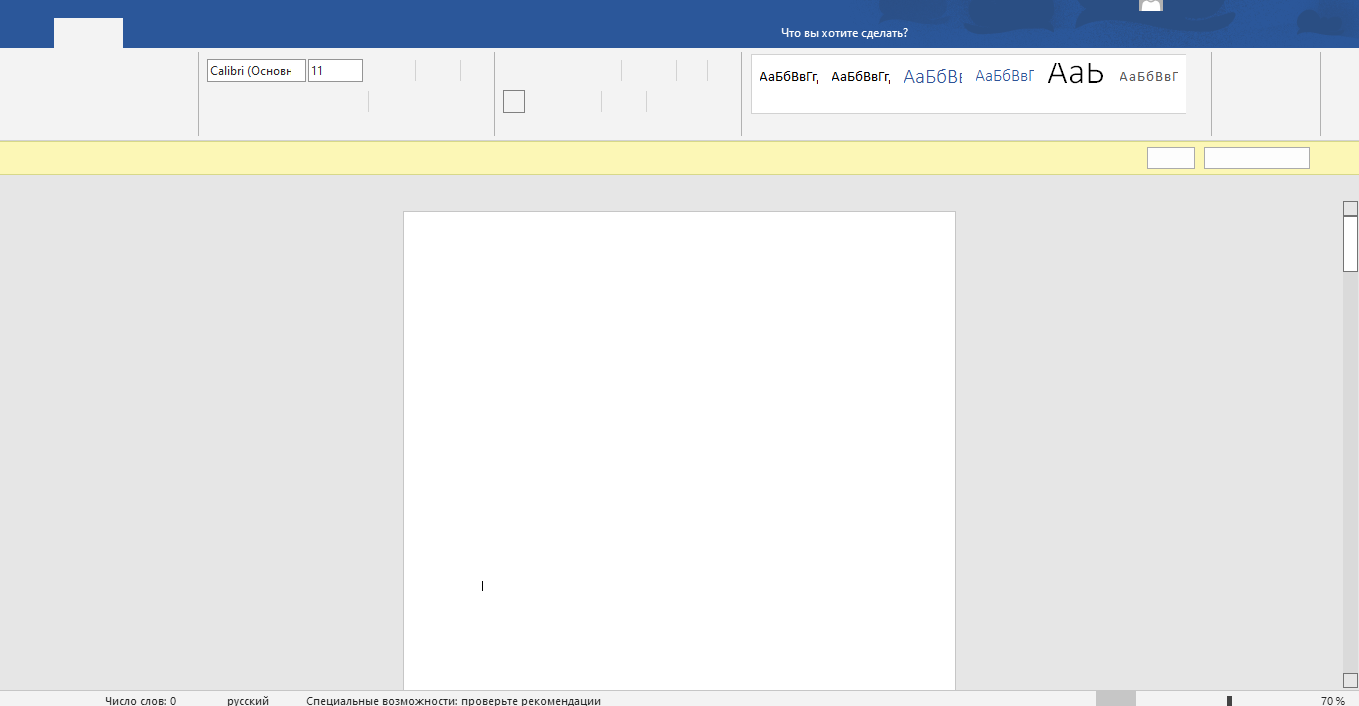Click 'Что вы хотите сделать?' search field
The width and height of the screenshot is (1359, 706).
844,33
